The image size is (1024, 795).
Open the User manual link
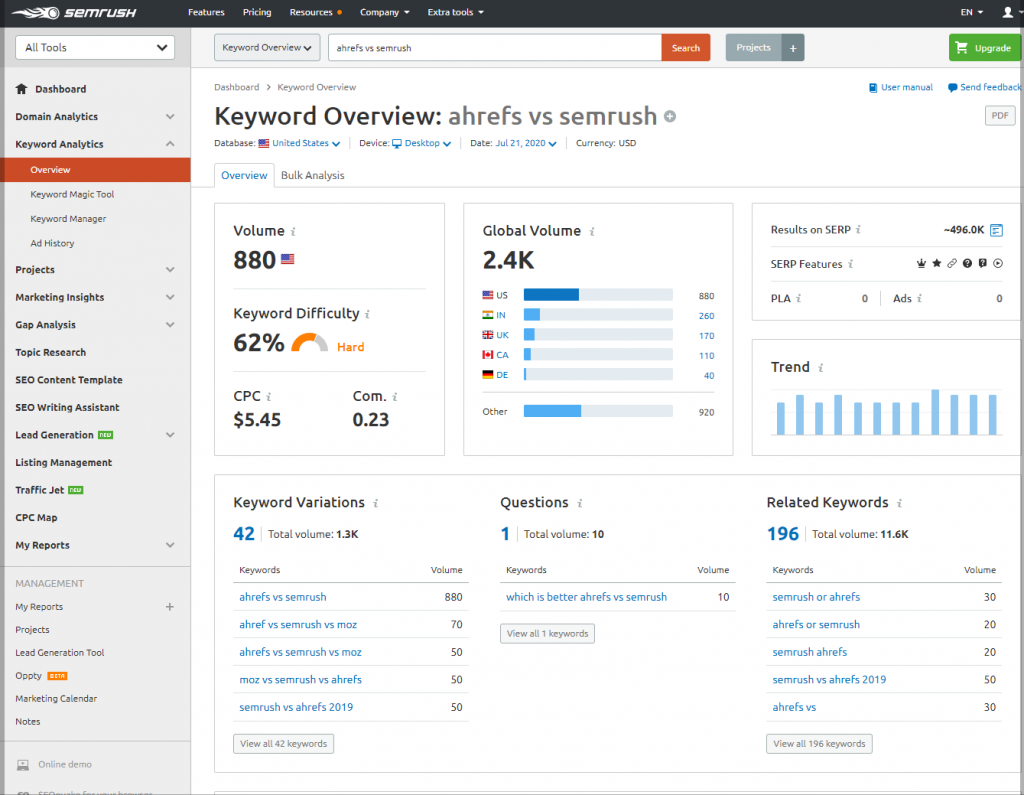(901, 88)
